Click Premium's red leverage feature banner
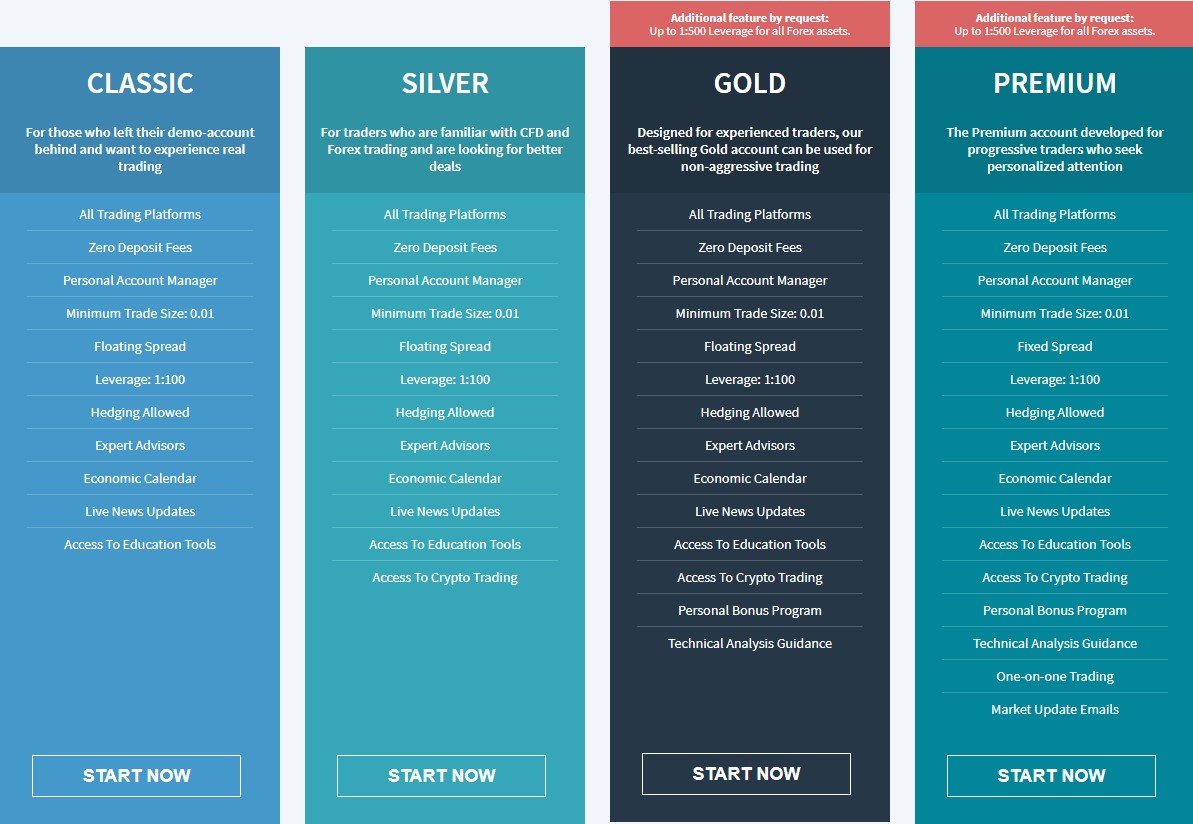This screenshot has width=1193, height=824. click(x=1055, y=24)
